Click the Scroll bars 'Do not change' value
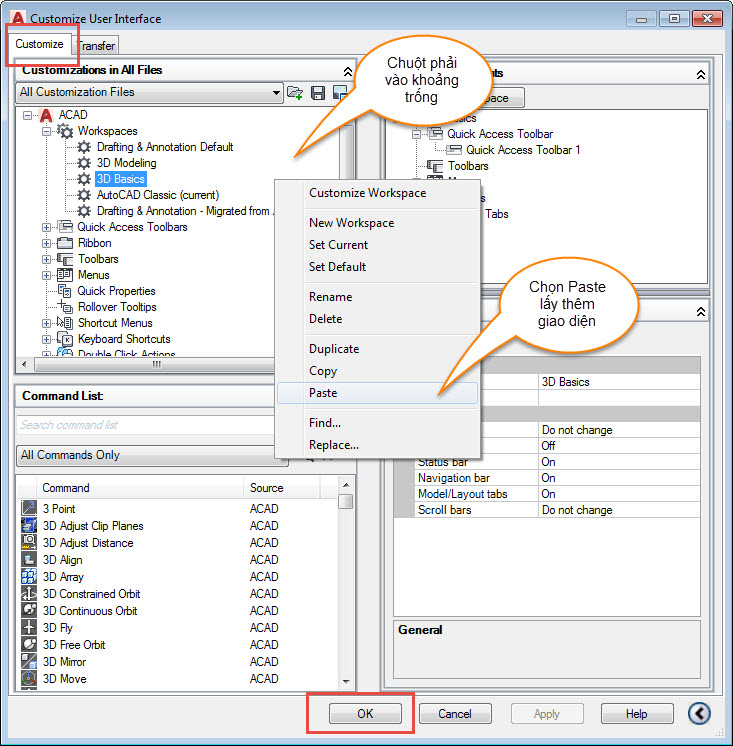 (619, 510)
